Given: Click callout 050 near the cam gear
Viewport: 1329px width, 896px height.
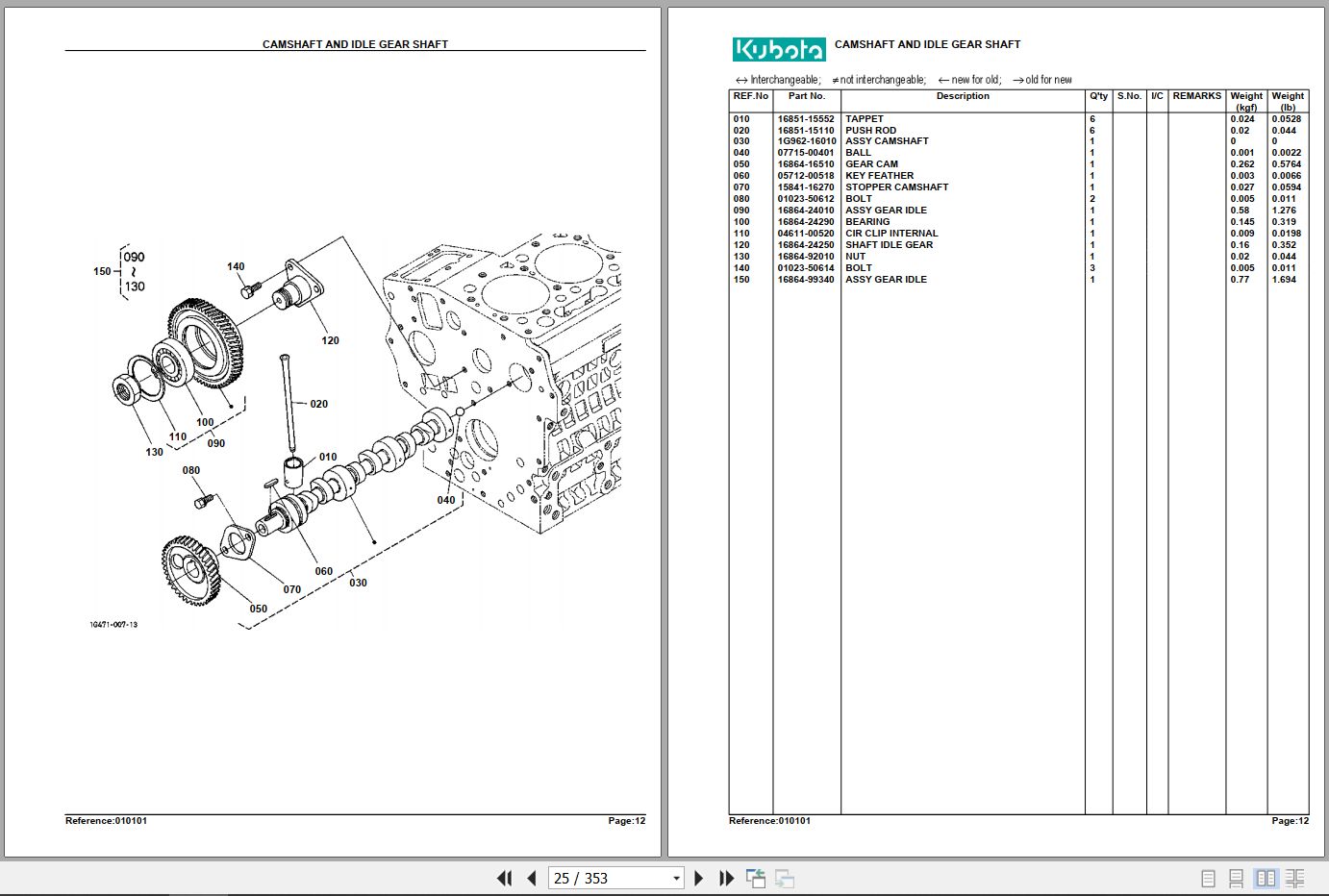Looking at the screenshot, I should [259, 609].
